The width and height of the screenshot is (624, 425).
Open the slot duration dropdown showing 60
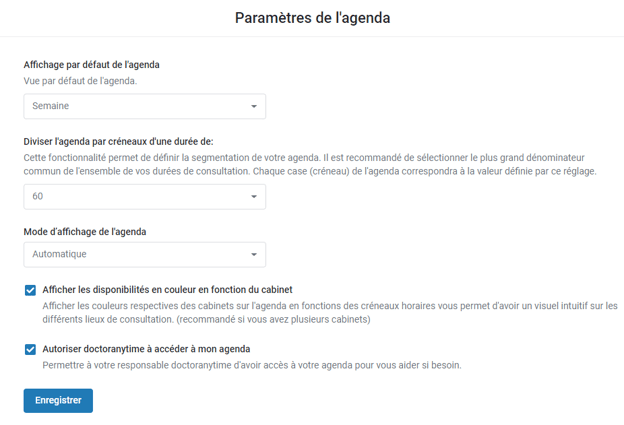pyautogui.click(x=144, y=197)
